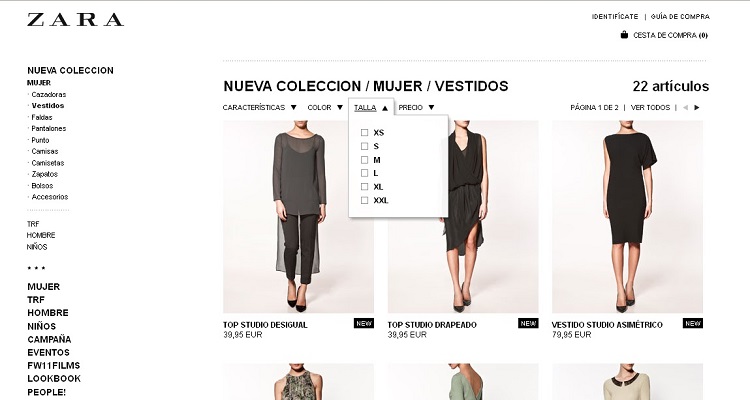The image size is (750, 400).
Task: Click the ZARA logo
Action: tap(76, 20)
